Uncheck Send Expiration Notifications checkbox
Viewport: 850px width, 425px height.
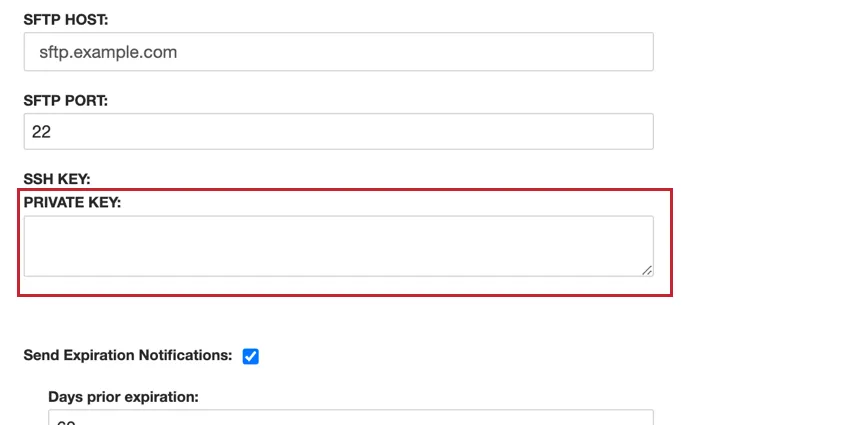click(x=251, y=355)
